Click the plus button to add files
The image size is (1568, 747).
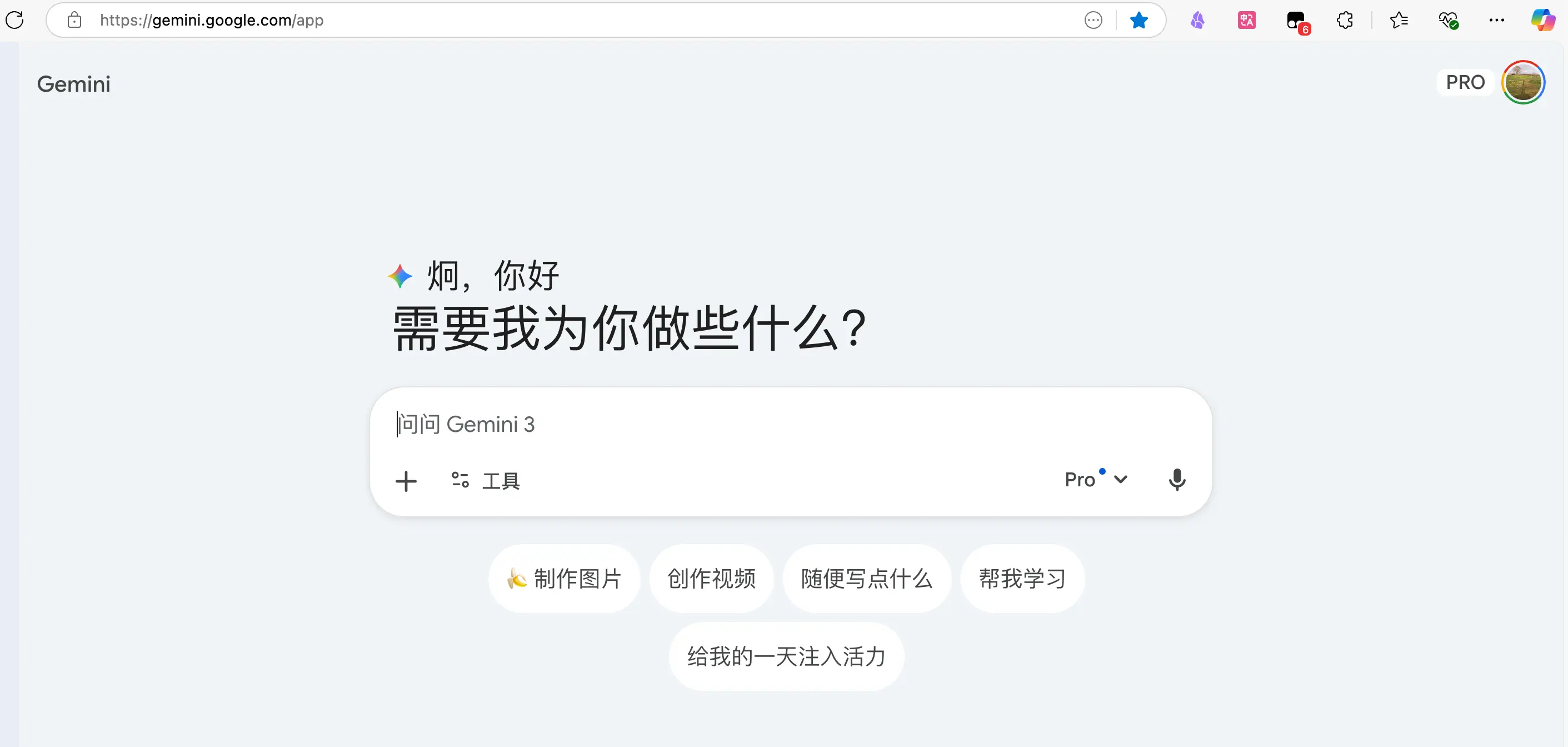coord(406,481)
